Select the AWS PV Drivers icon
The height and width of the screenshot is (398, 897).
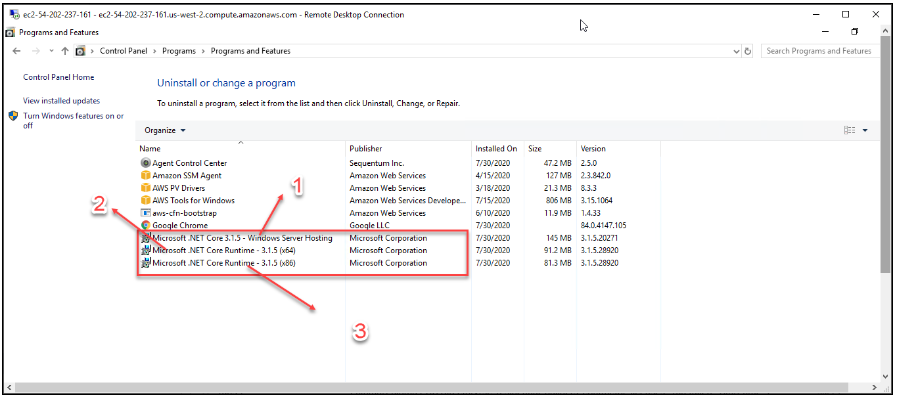[x=145, y=188]
